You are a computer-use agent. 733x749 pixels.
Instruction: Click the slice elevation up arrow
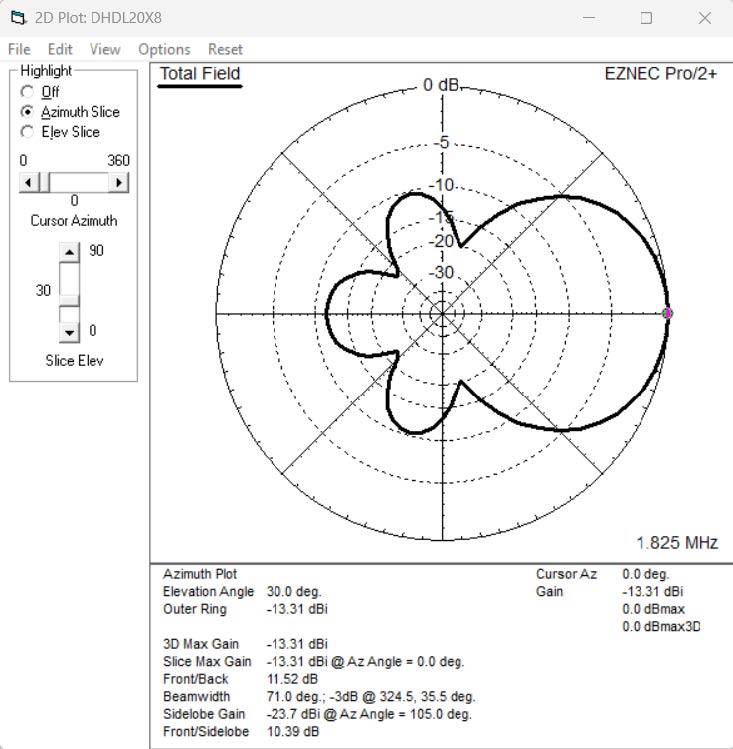[x=69, y=252]
